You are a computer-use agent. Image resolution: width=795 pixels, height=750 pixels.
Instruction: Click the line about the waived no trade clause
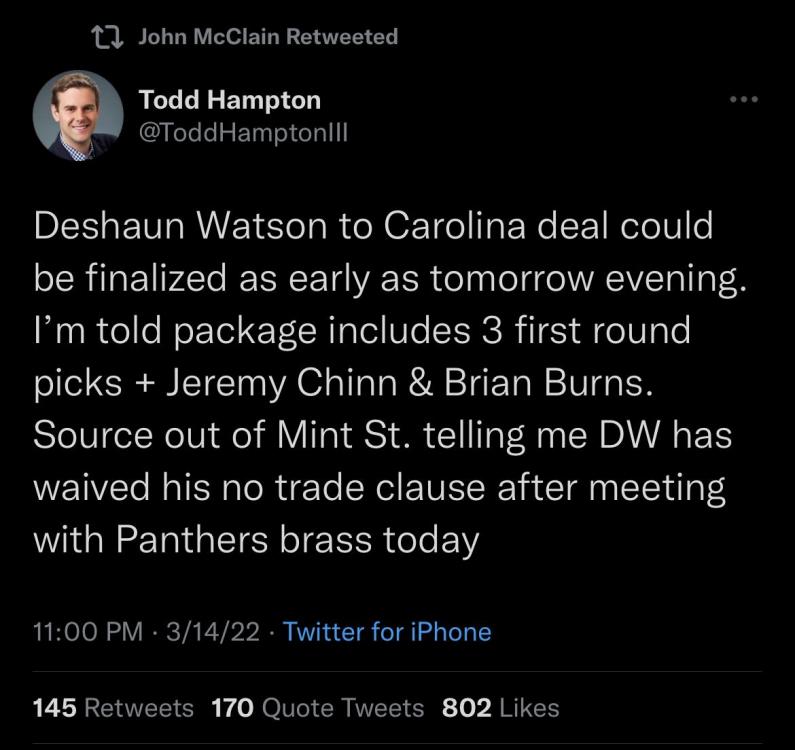click(x=379, y=489)
